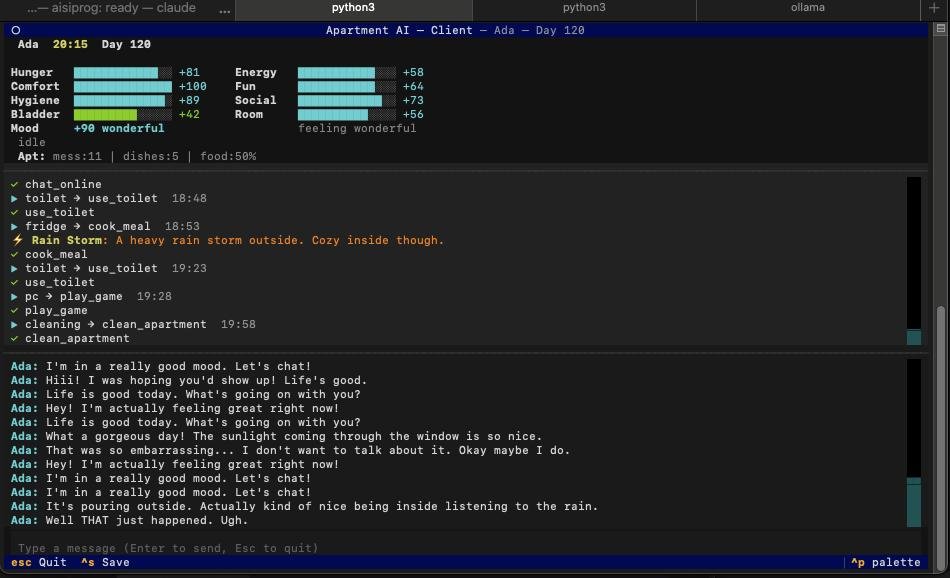Click the arrow marker before fridge → cook_meal
The height and width of the screenshot is (578, 950).
coord(15,227)
